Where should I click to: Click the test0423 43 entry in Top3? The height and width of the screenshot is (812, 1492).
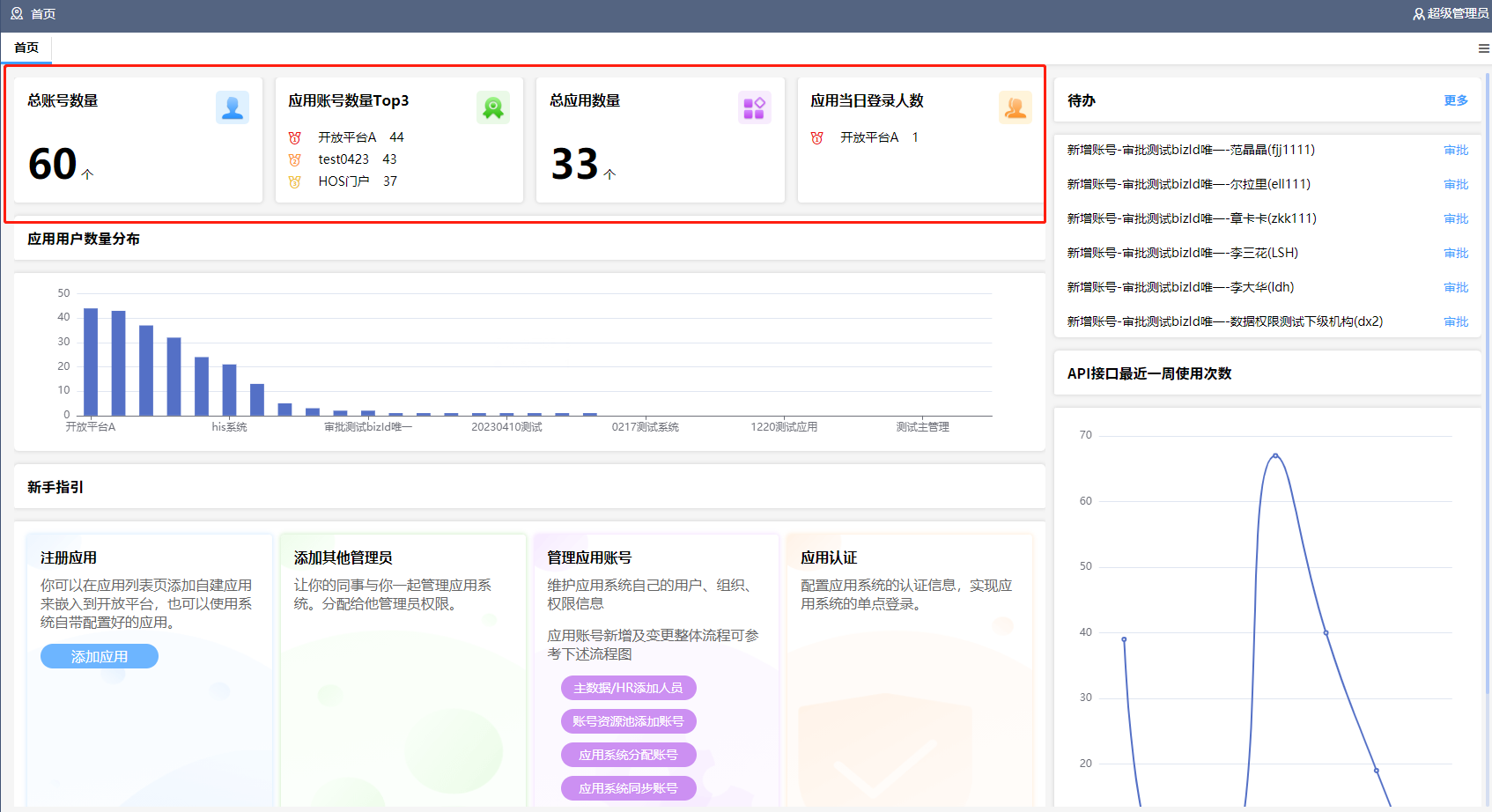(x=358, y=159)
